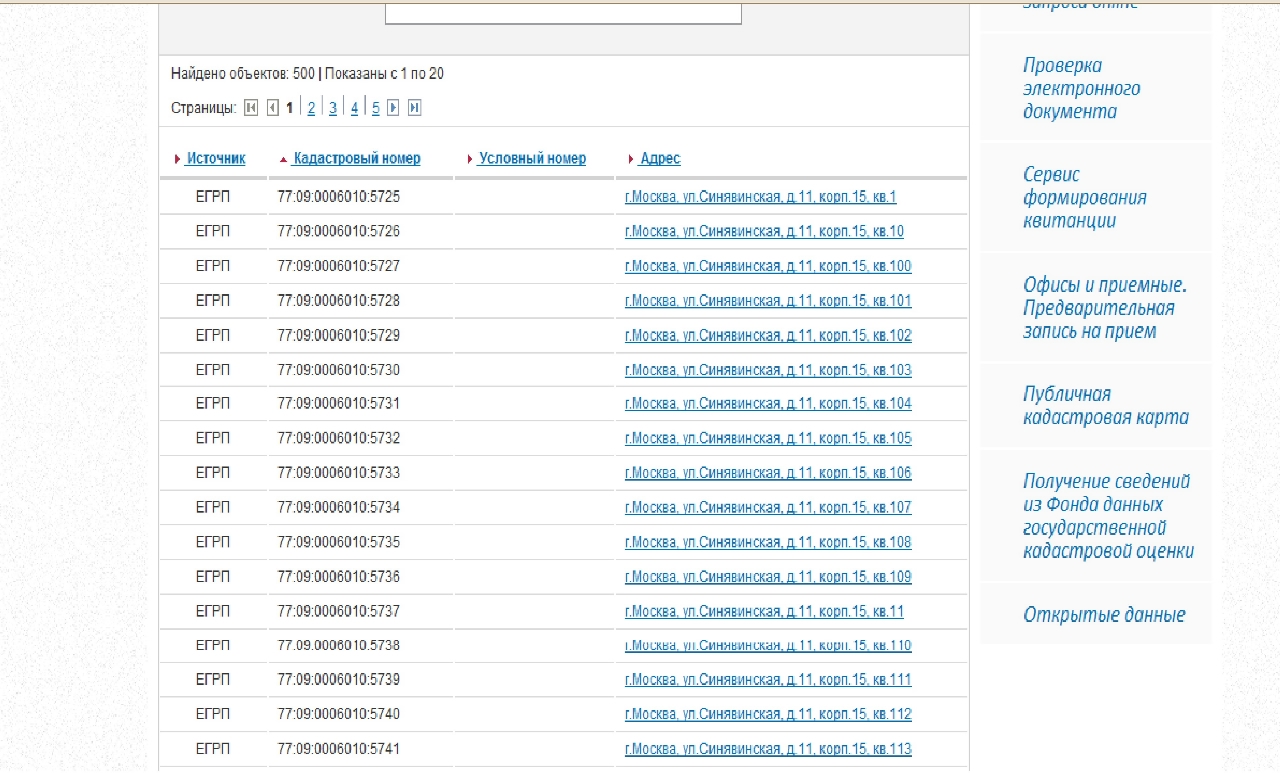Jump to last page using pagination icon
The image size is (1280, 773).
point(414,108)
